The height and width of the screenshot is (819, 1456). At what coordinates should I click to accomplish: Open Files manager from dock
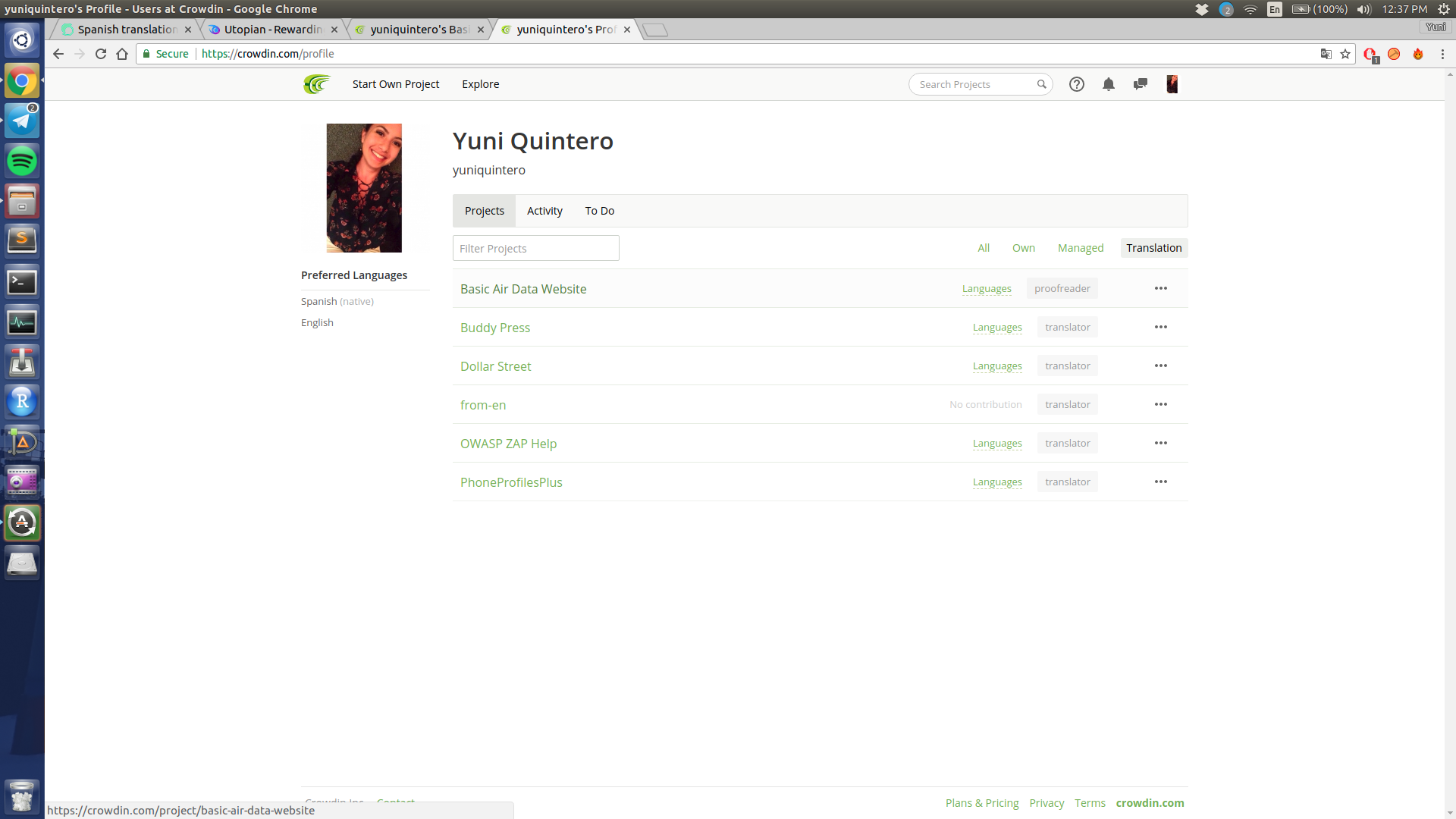[22, 201]
